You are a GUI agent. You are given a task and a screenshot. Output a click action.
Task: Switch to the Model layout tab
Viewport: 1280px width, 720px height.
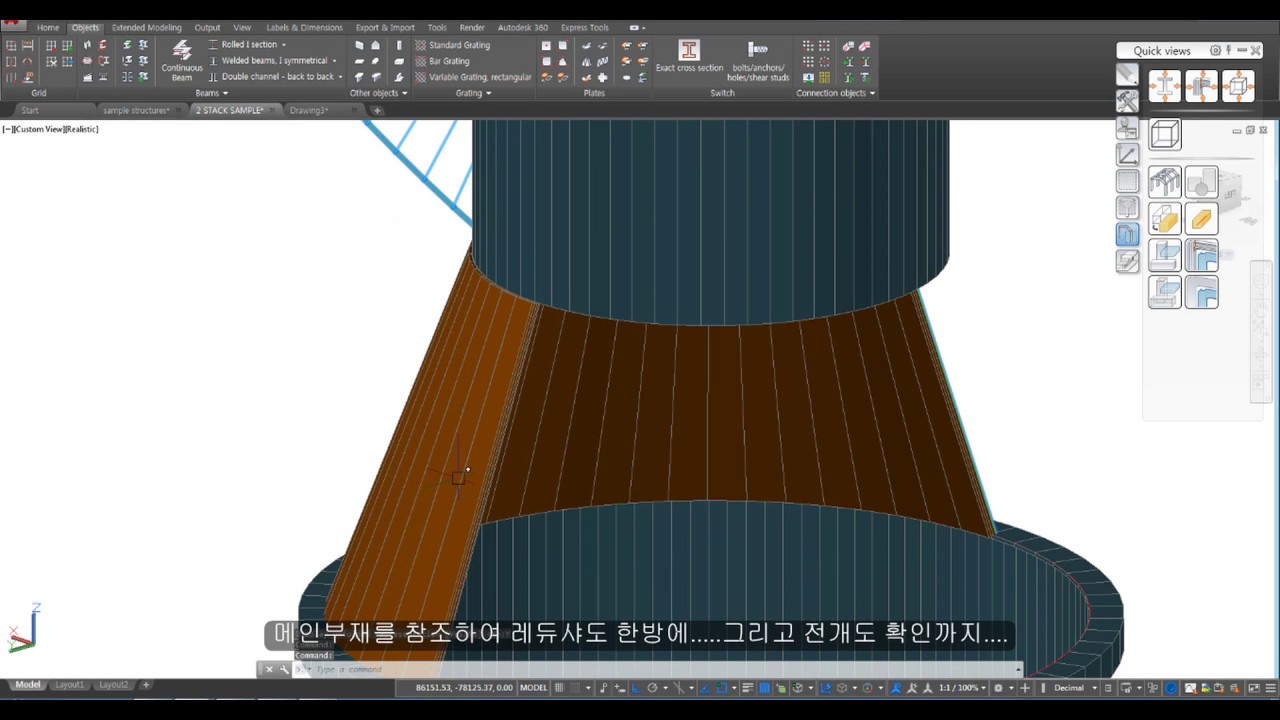(28, 685)
